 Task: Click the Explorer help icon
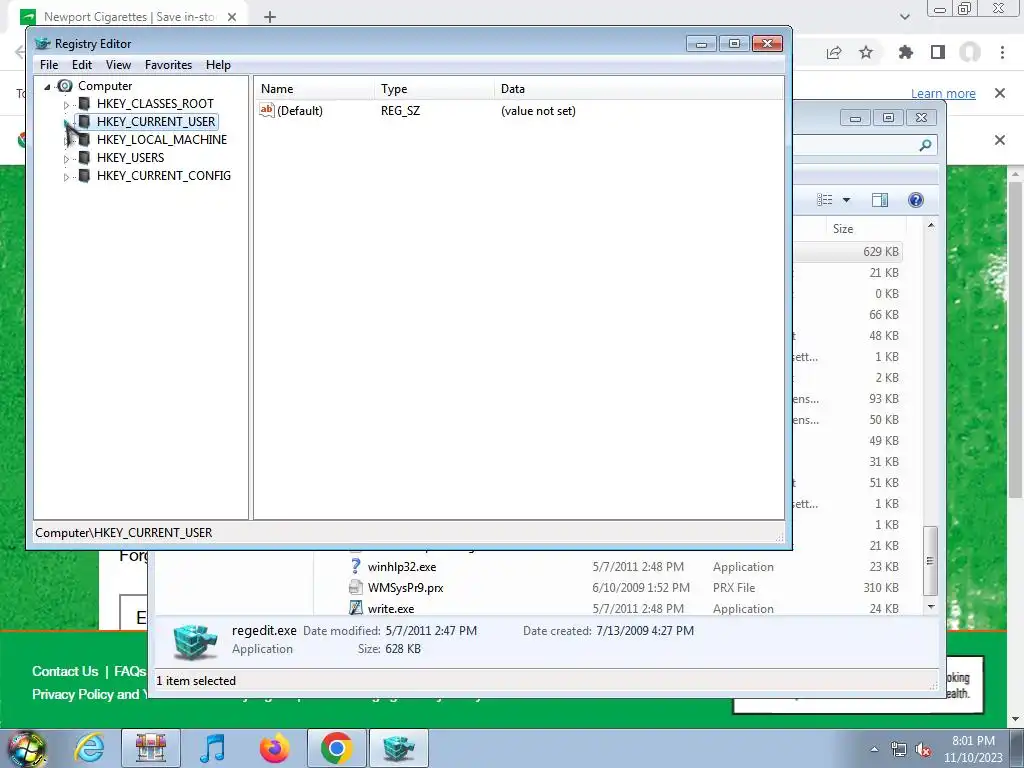[x=916, y=200]
